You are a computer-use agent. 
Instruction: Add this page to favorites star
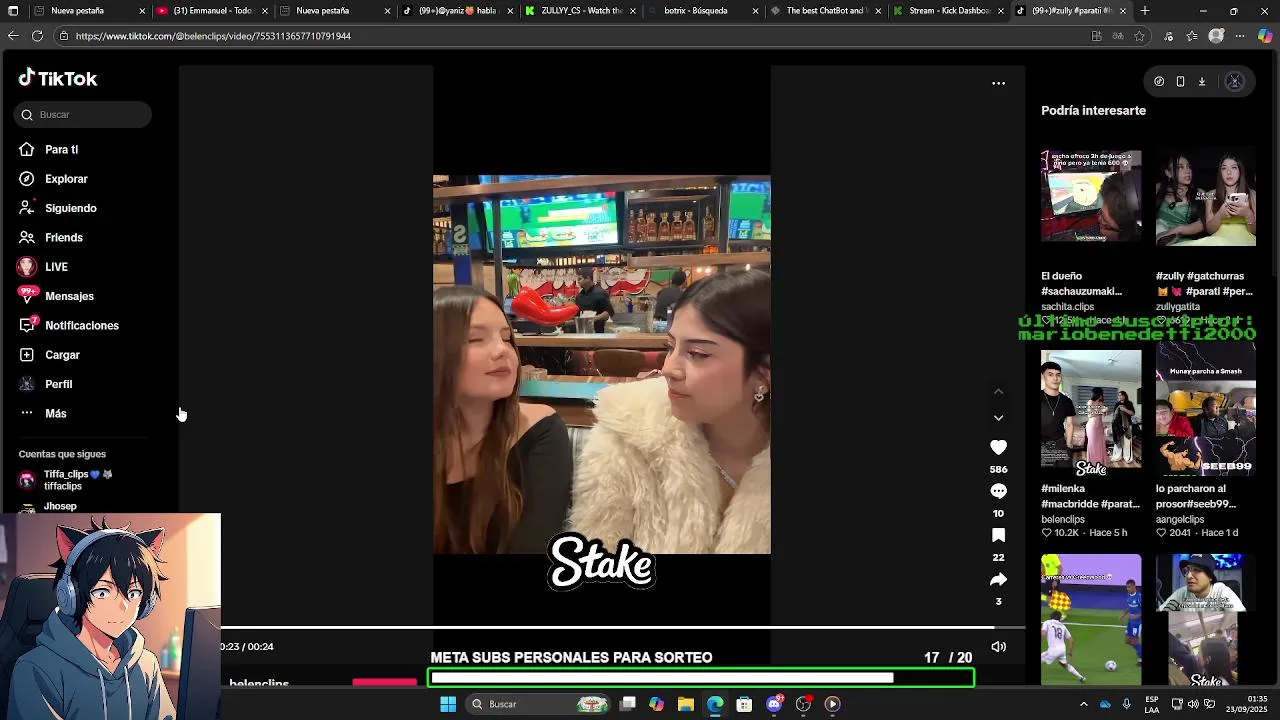pyautogui.click(x=1140, y=36)
